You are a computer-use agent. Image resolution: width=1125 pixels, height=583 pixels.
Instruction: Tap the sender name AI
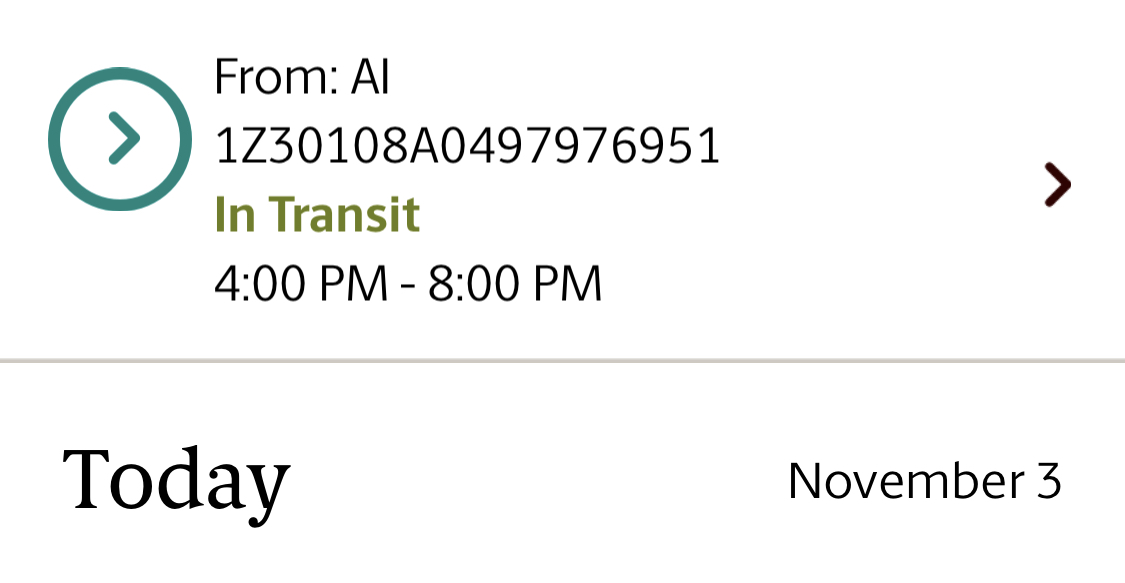370,76
